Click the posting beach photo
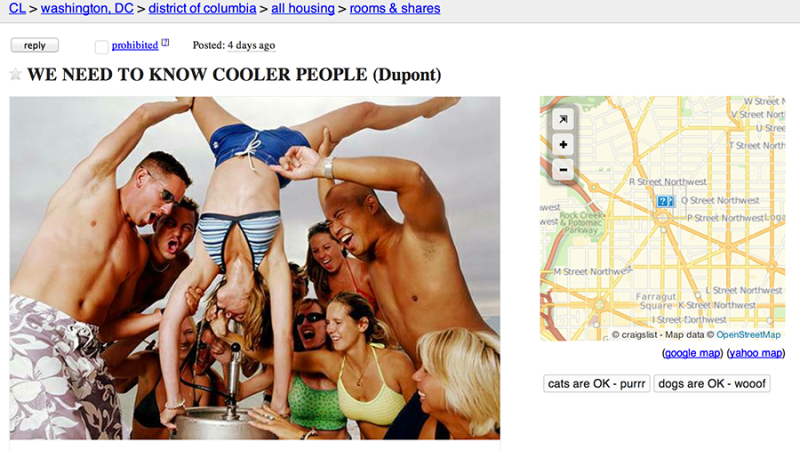 click(255, 268)
